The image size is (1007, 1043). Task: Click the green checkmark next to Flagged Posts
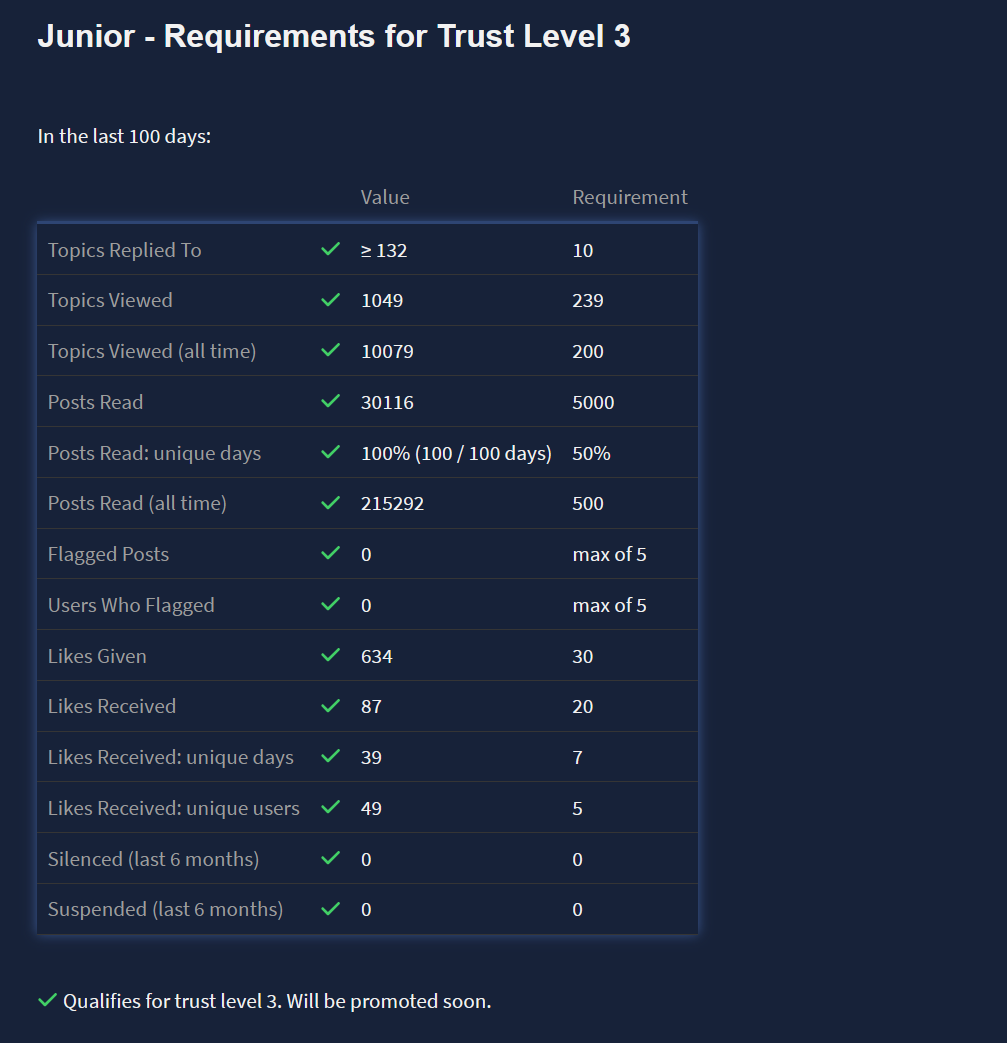[330, 554]
